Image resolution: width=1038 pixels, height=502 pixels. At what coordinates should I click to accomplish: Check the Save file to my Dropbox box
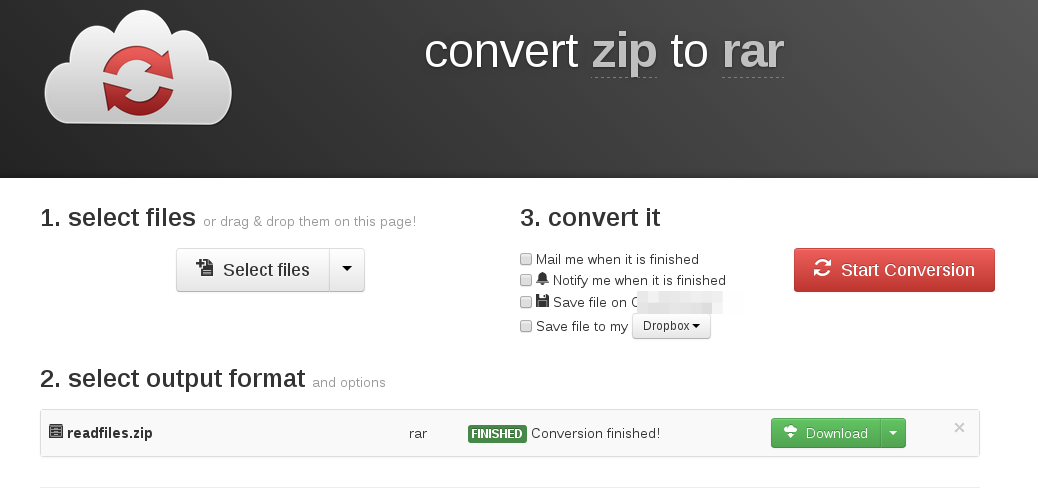click(x=526, y=326)
